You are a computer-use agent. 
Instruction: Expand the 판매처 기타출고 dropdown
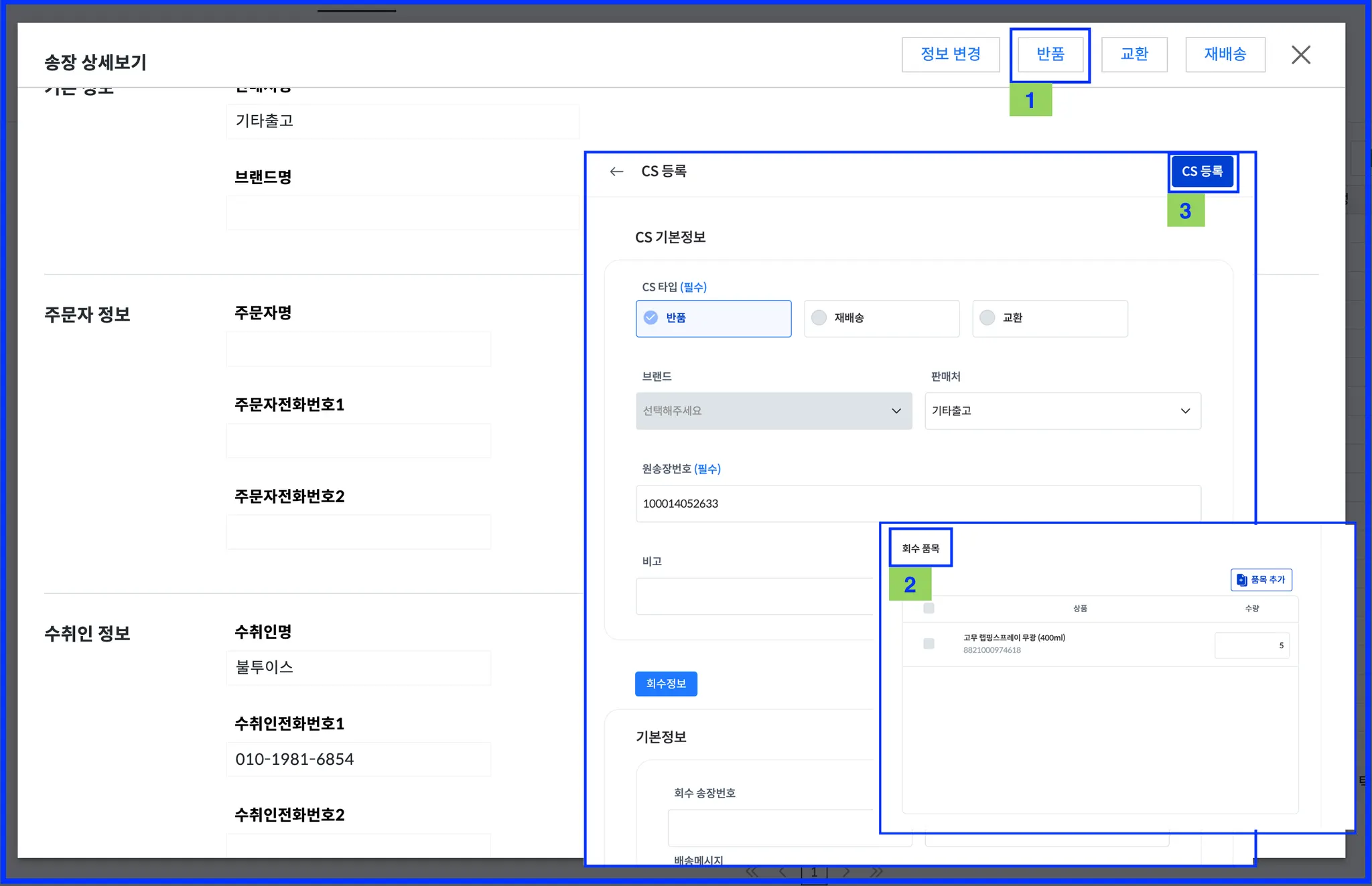(x=1062, y=411)
